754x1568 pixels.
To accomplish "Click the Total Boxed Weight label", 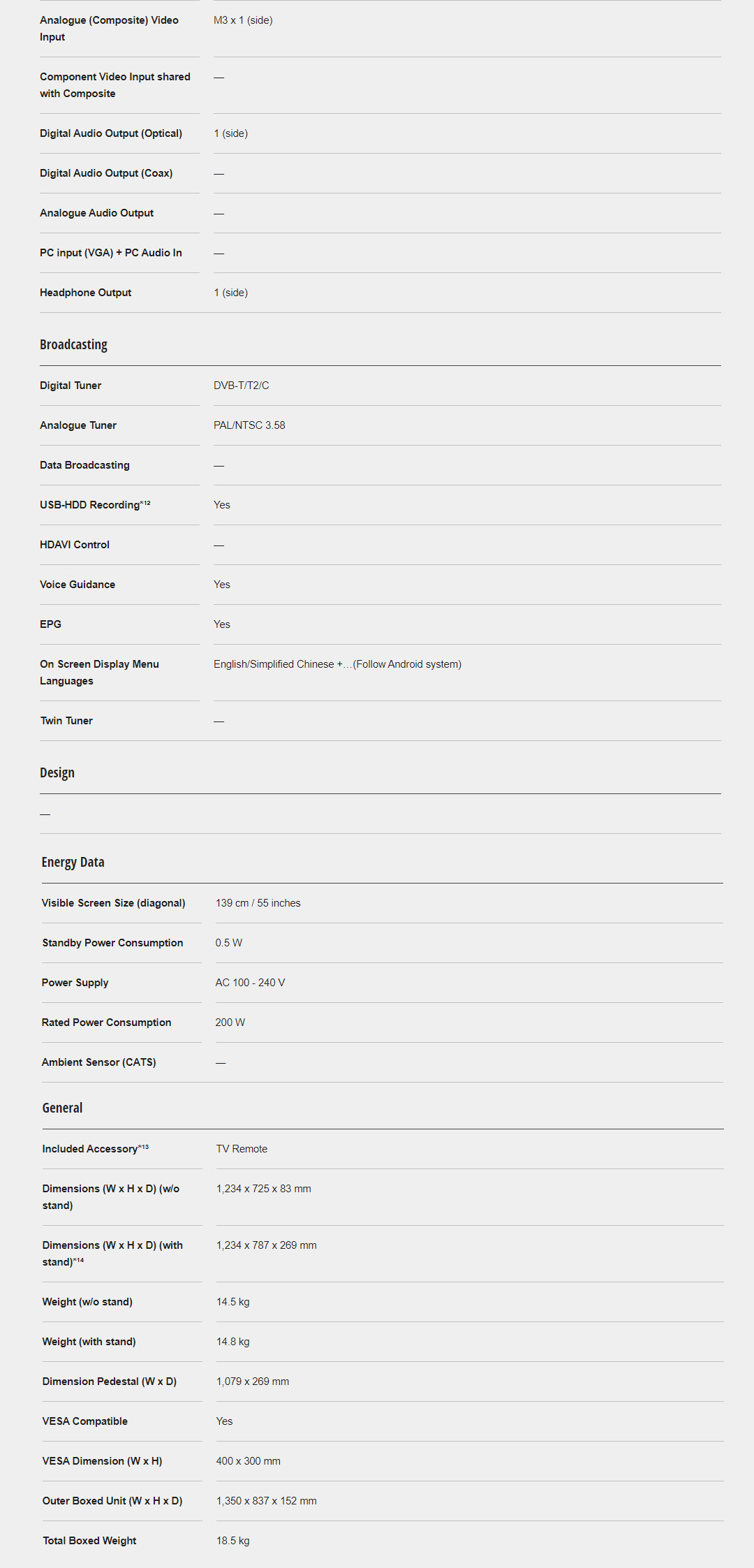I will pyautogui.click(x=89, y=1541).
